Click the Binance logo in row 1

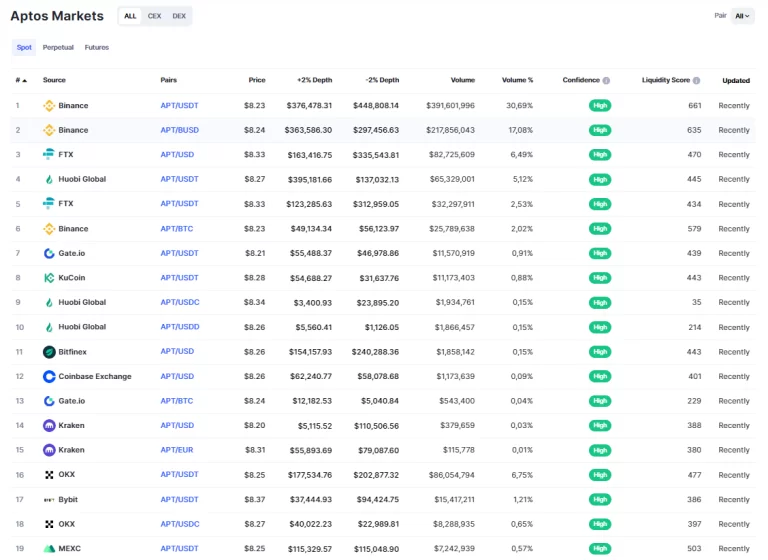pos(49,105)
